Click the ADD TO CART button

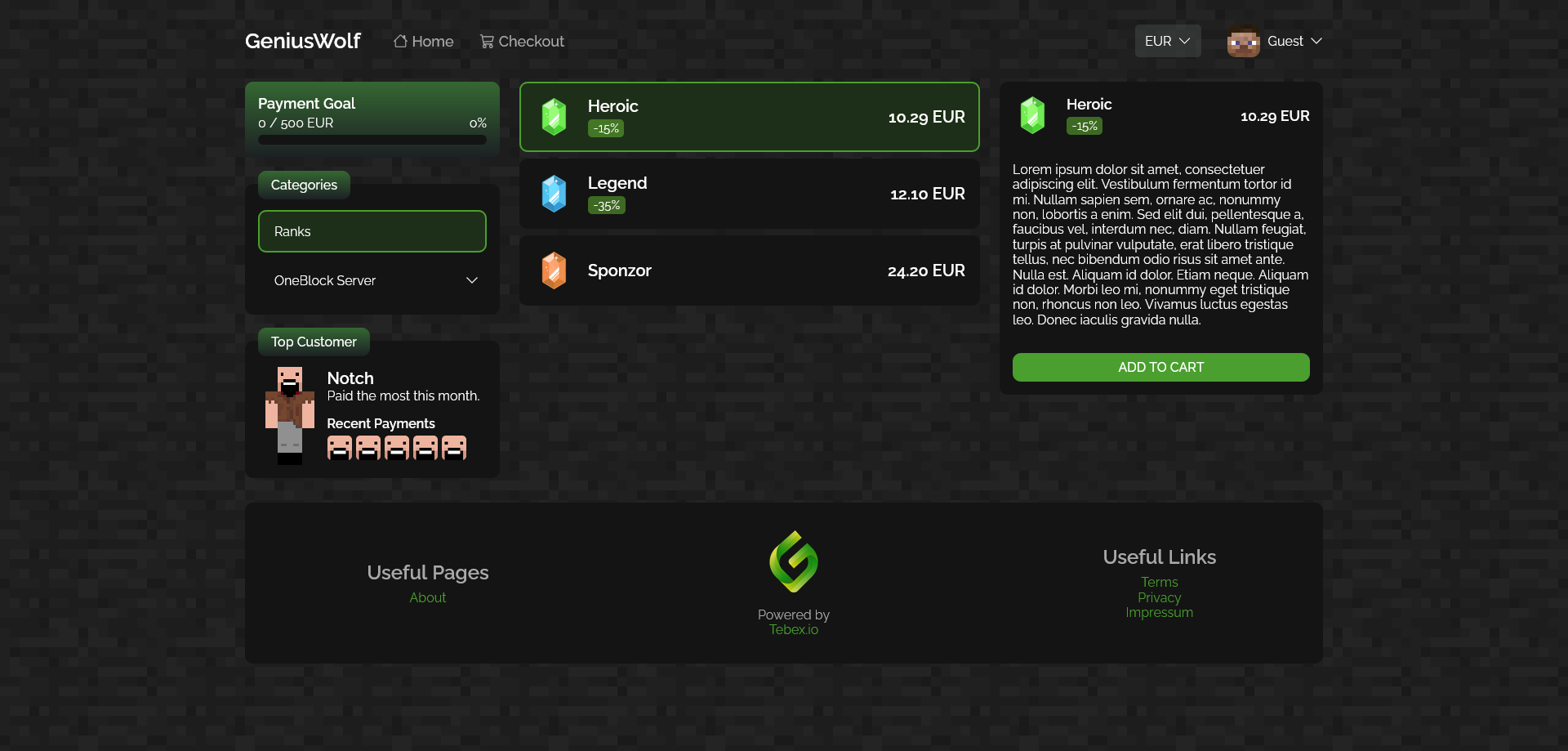[x=1160, y=367]
